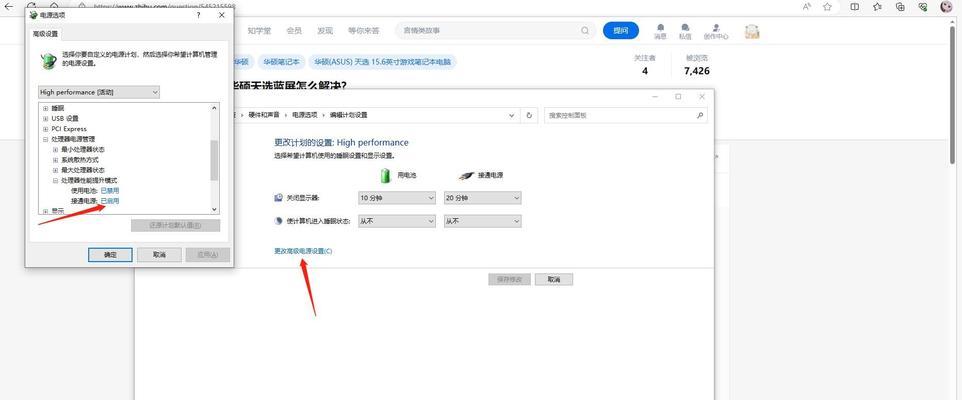Open Zhihu 创作中心 icon
This screenshot has height=400, width=962.
point(716,28)
